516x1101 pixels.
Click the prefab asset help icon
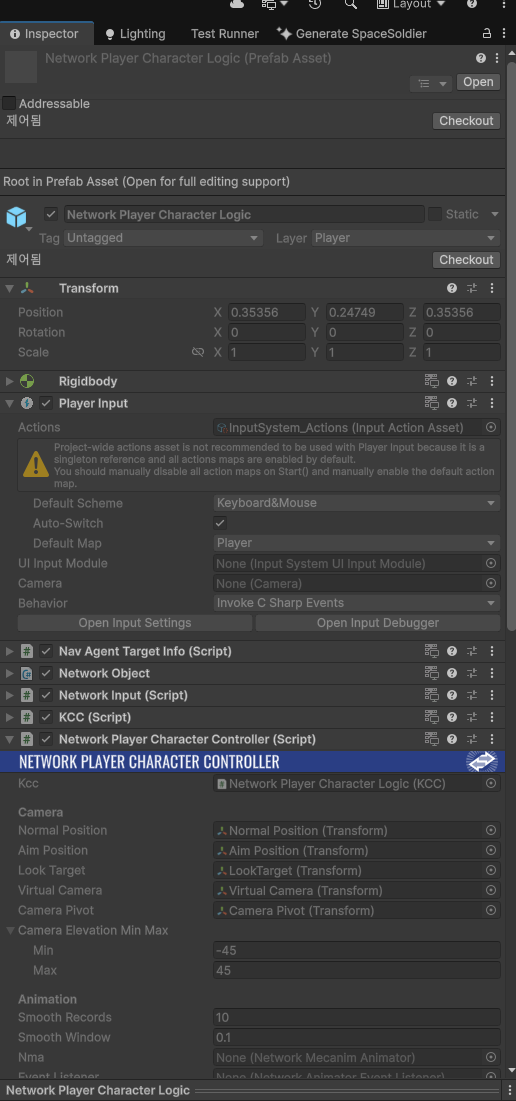tap(481, 58)
